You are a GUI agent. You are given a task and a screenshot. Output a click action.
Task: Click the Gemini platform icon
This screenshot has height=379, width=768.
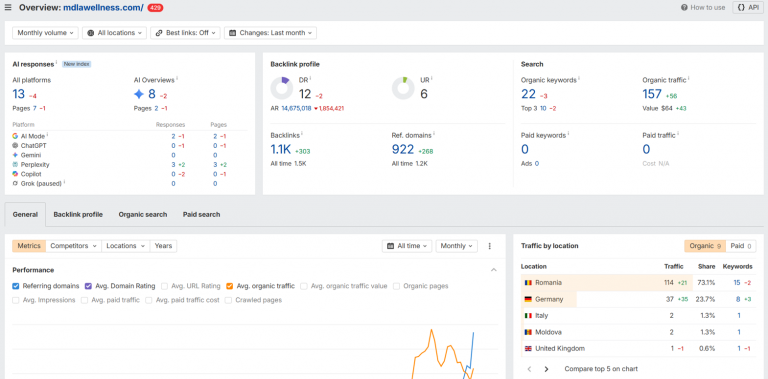click(x=15, y=155)
